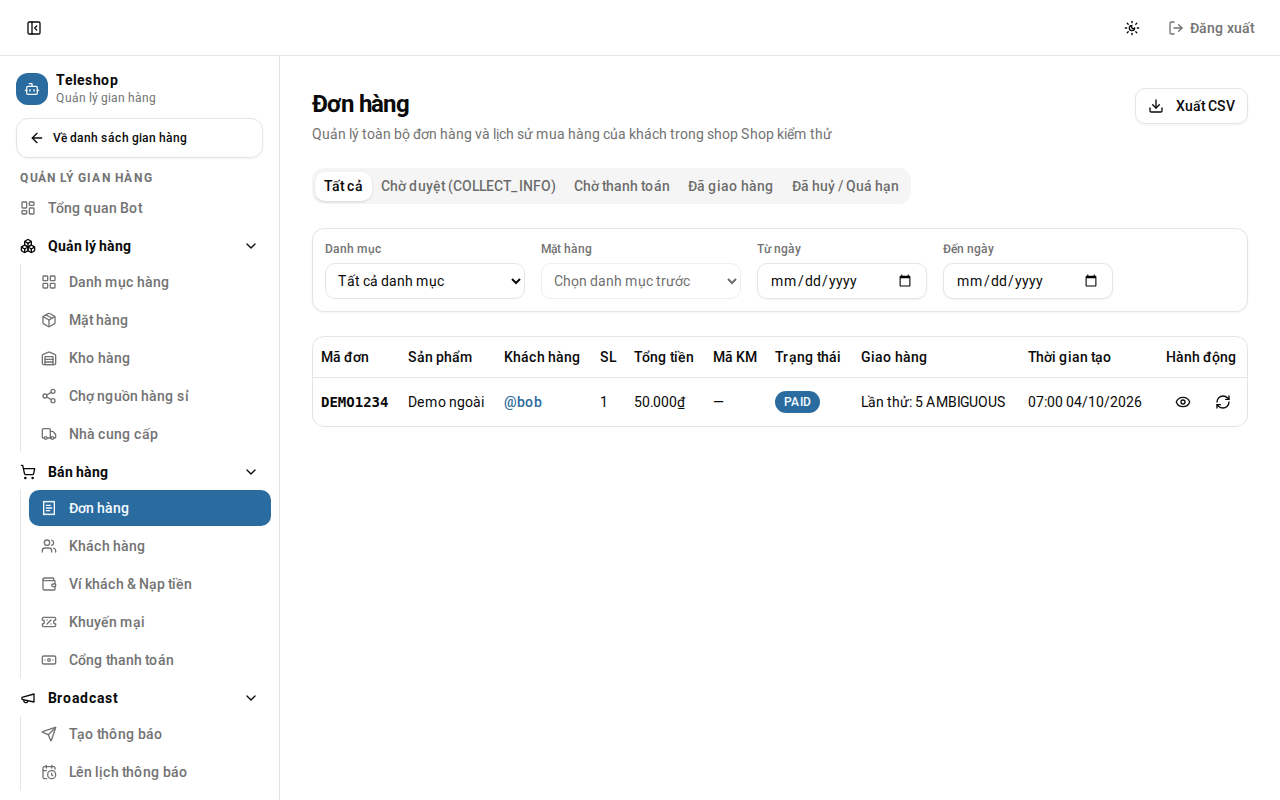Click the order code DEMO1234
Viewport: 1280px width, 800px height.
click(355, 402)
